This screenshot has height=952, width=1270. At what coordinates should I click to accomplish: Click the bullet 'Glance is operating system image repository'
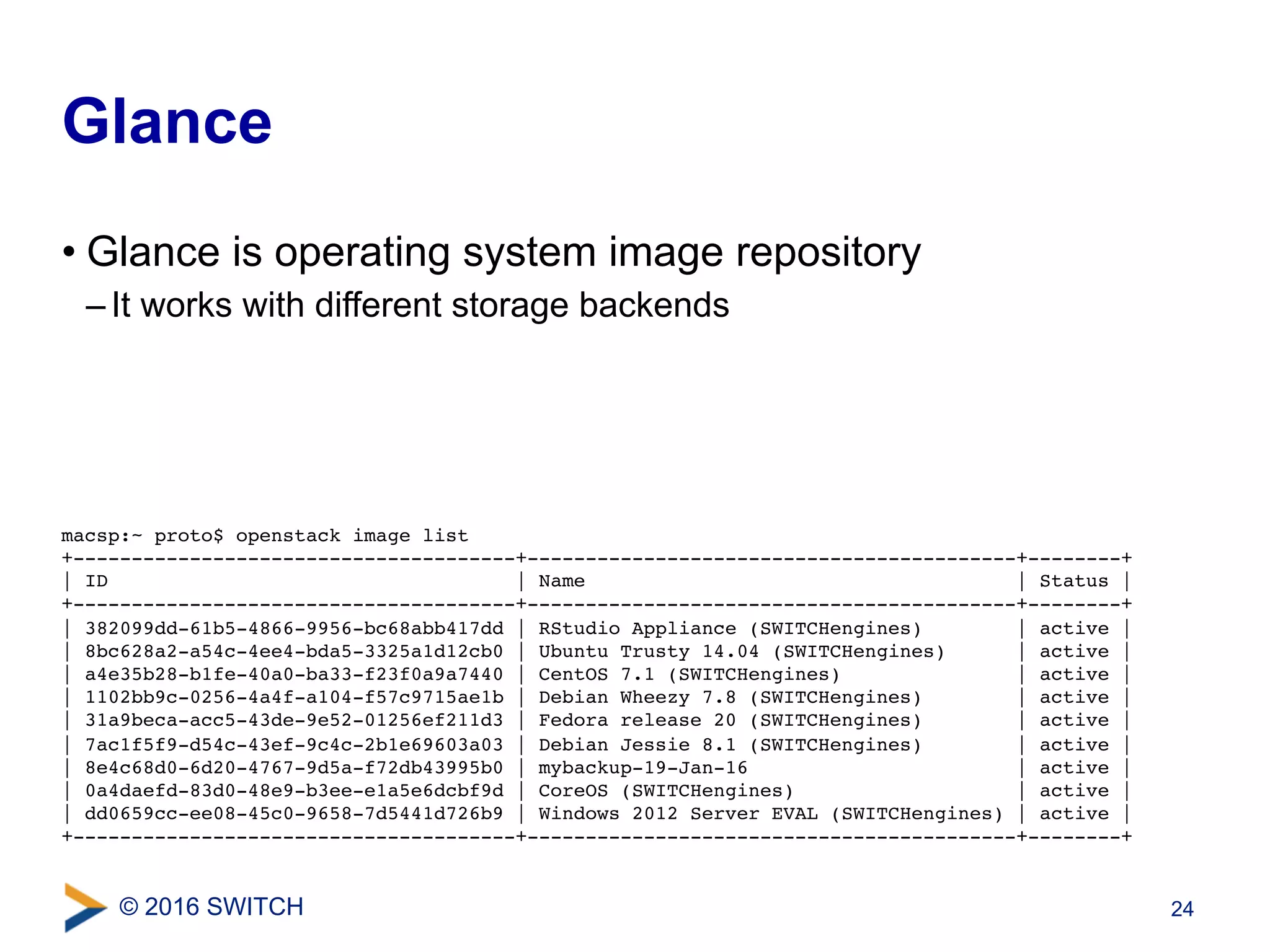click(504, 252)
